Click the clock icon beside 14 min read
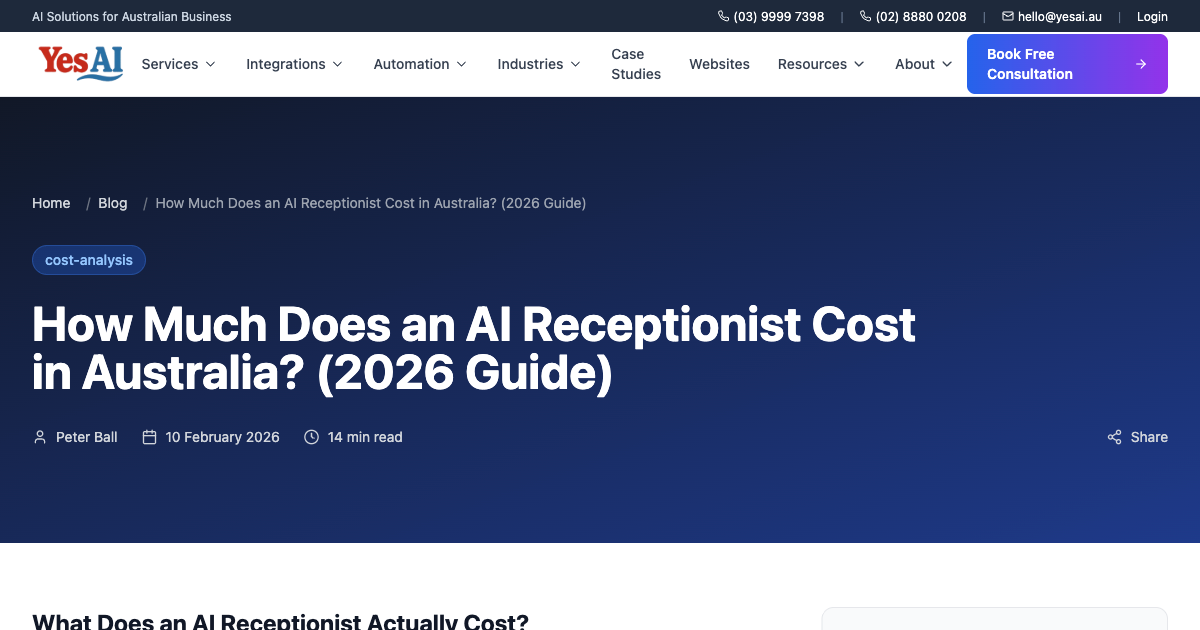The width and height of the screenshot is (1200, 630). pos(311,437)
